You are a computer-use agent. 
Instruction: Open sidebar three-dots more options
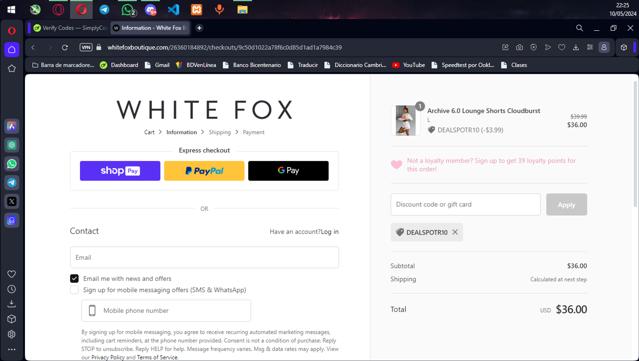[x=12, y=349]
